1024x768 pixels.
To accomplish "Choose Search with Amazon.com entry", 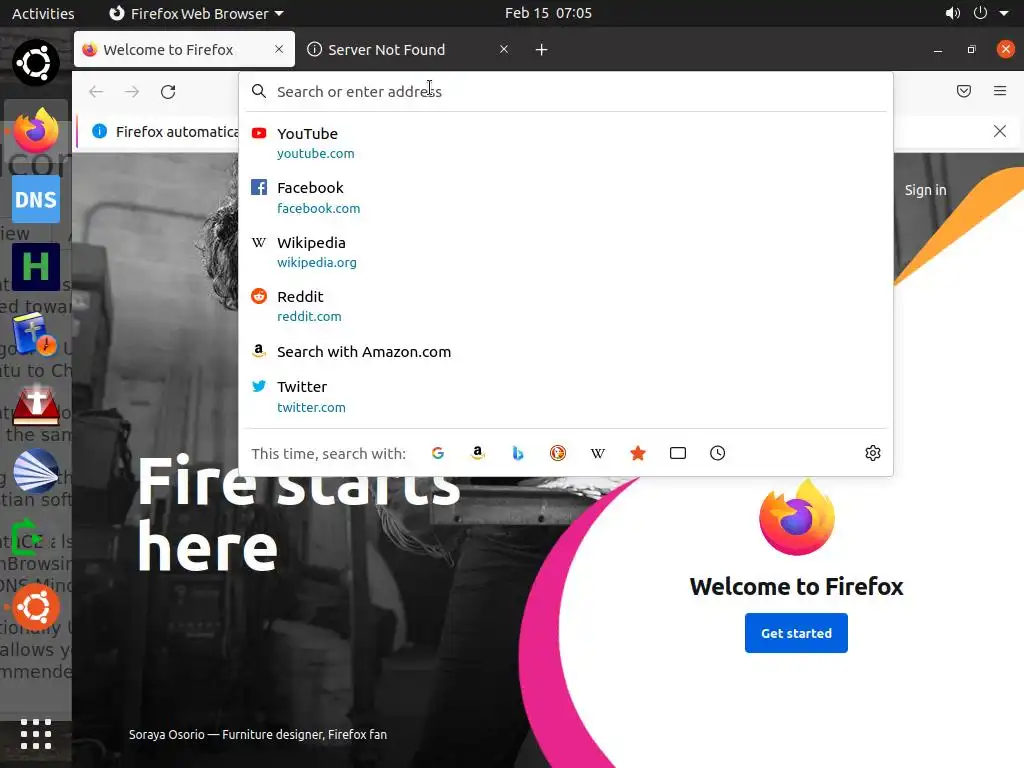I will click(566, 351).
